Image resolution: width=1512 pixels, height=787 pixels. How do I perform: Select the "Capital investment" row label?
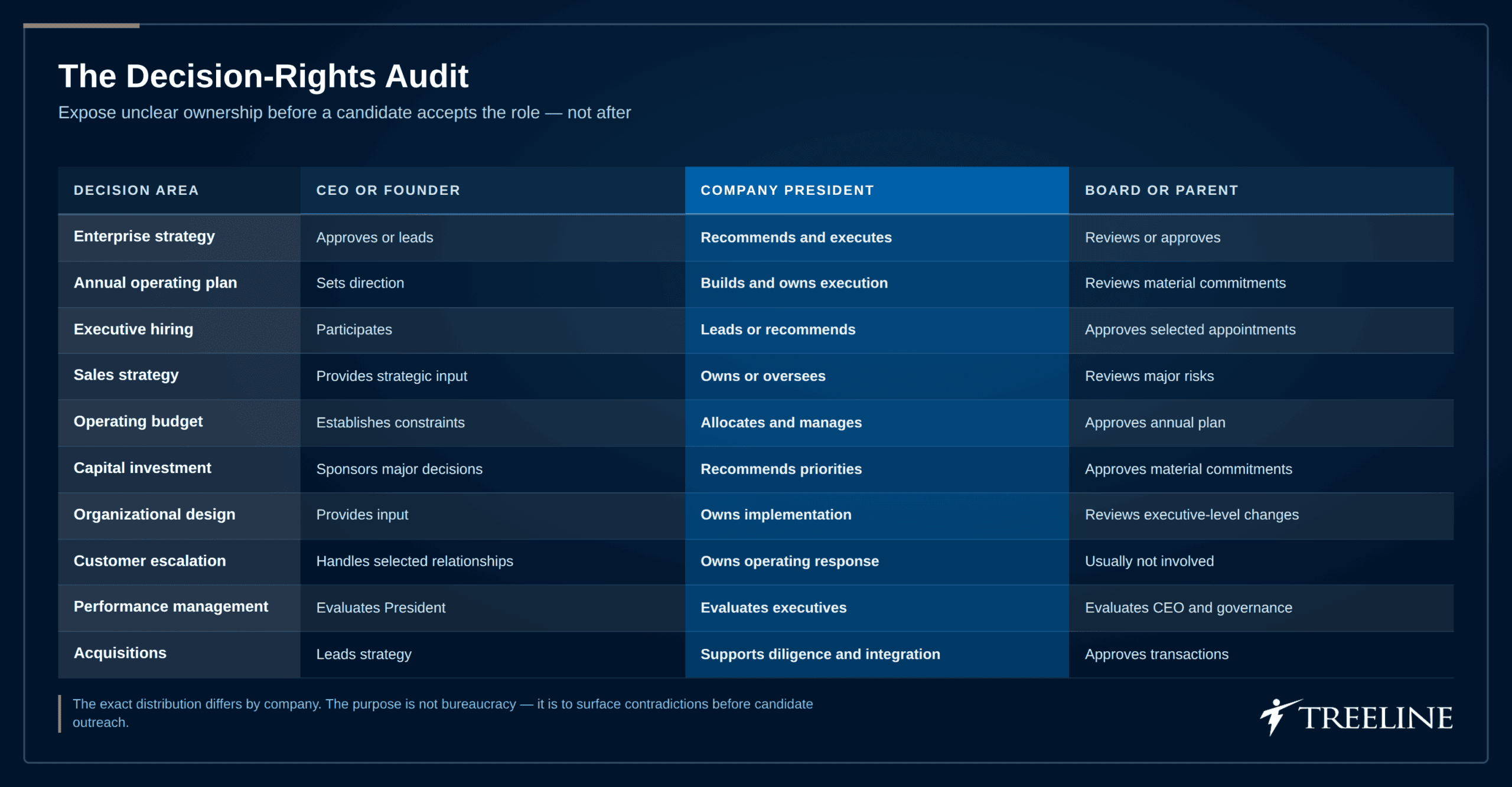click(x=142, y=468)
